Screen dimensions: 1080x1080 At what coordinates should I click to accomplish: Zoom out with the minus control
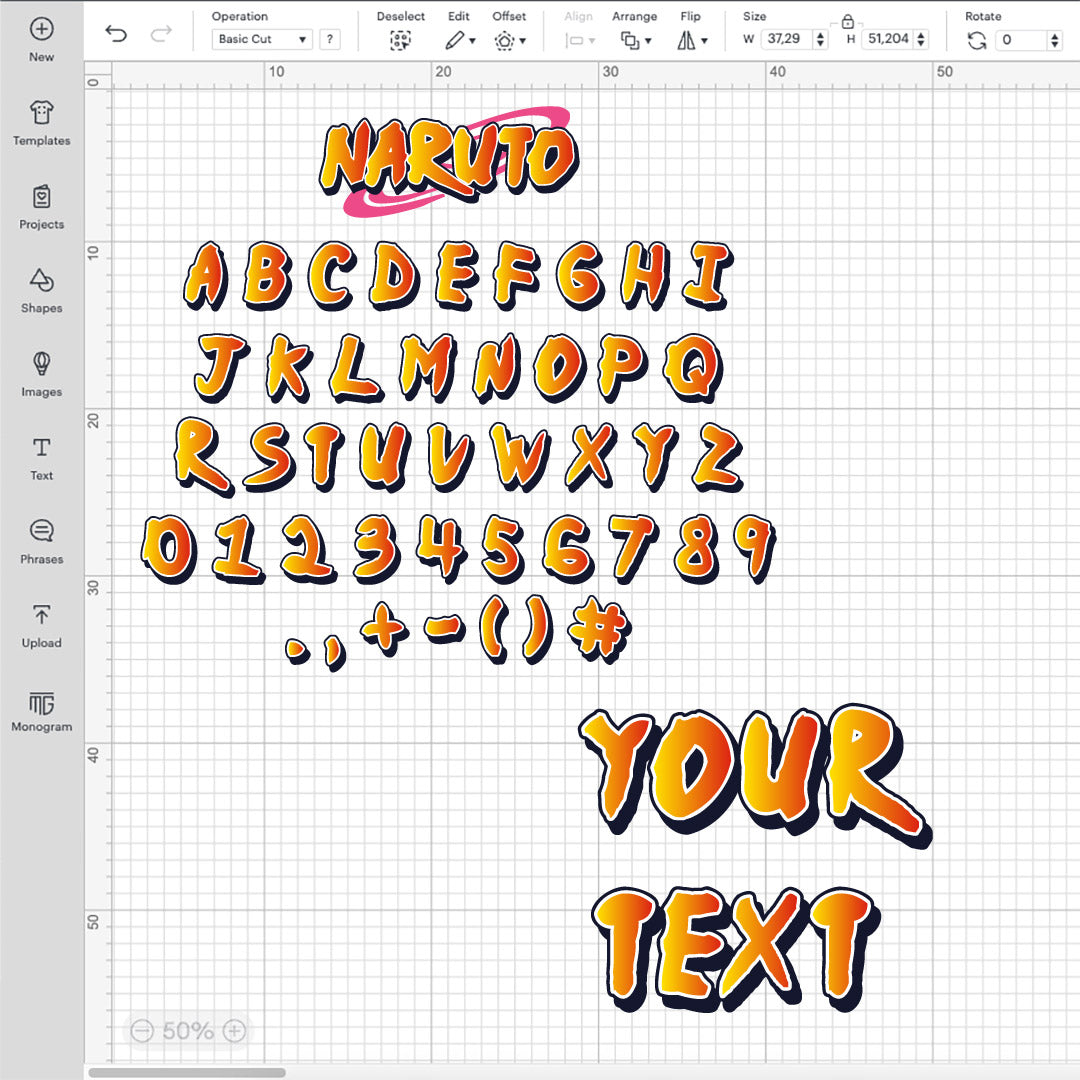[142, 1028]
